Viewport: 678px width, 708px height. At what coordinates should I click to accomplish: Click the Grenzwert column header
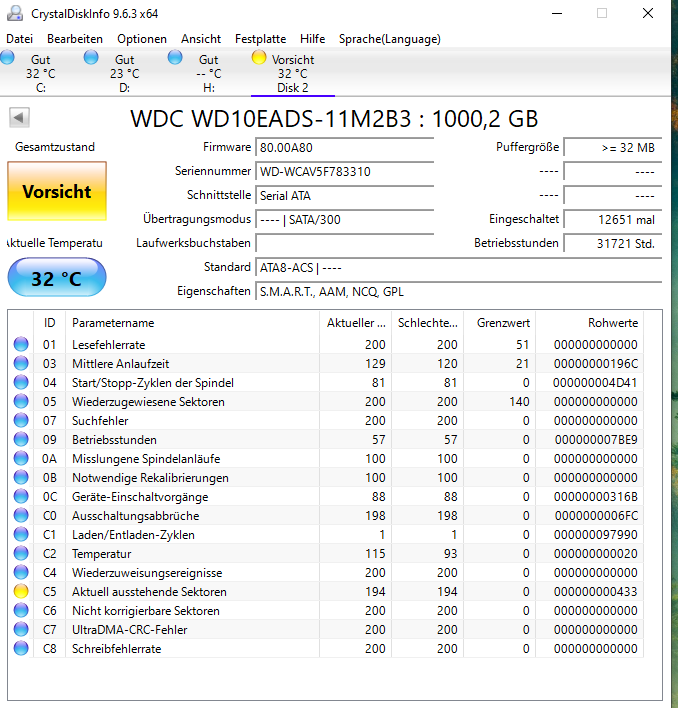tap(499, 323)
